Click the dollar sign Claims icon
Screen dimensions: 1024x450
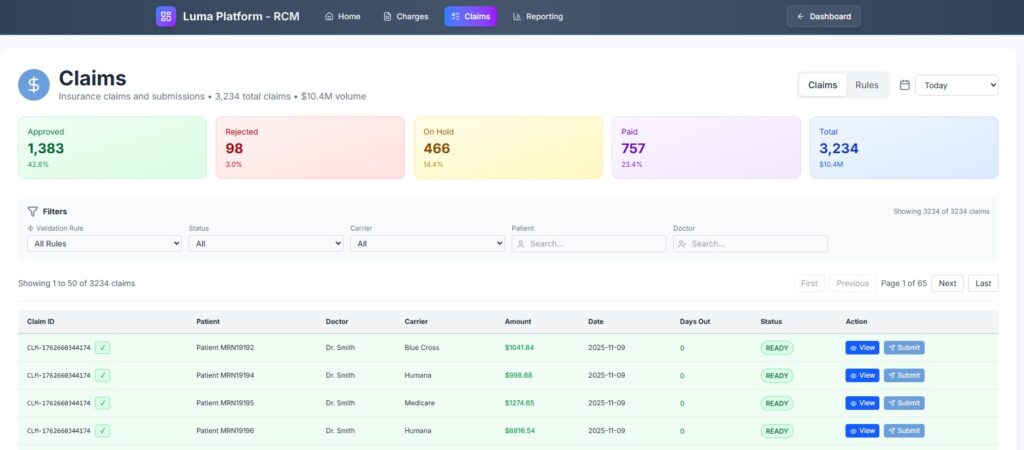[34, 85]
